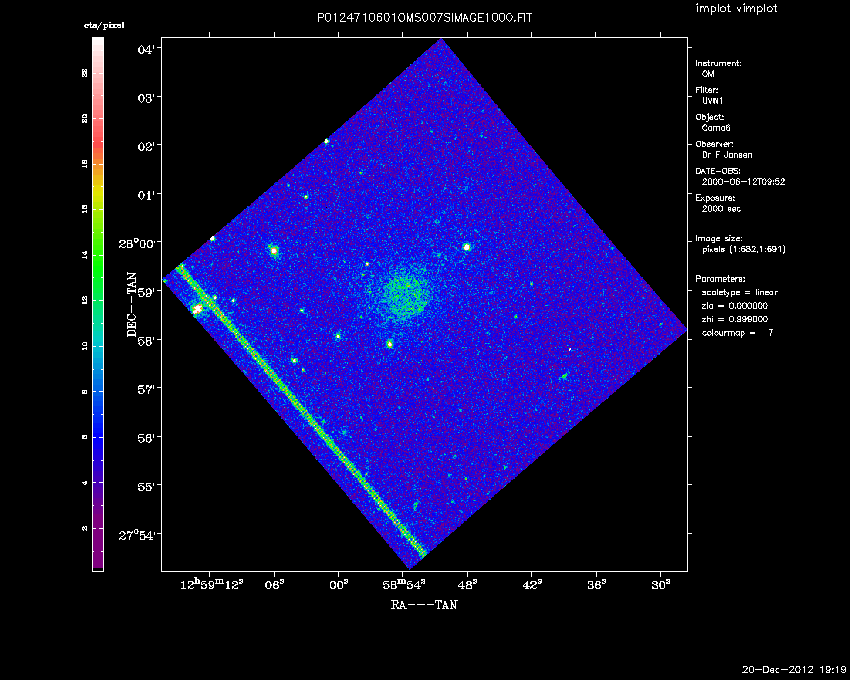Click the 57' declination tick label

(x=148, y=390)
